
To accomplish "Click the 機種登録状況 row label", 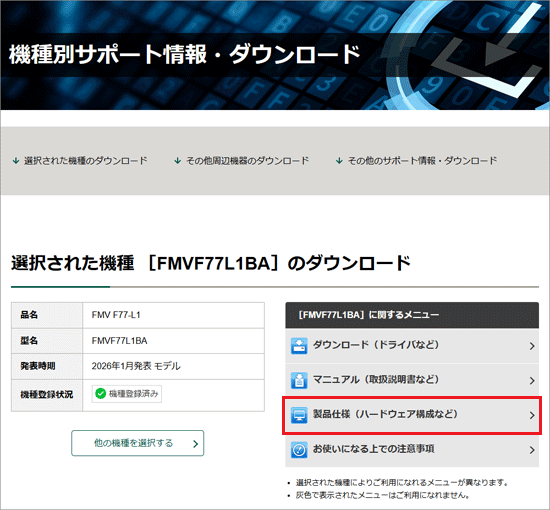I will (47, 395).
